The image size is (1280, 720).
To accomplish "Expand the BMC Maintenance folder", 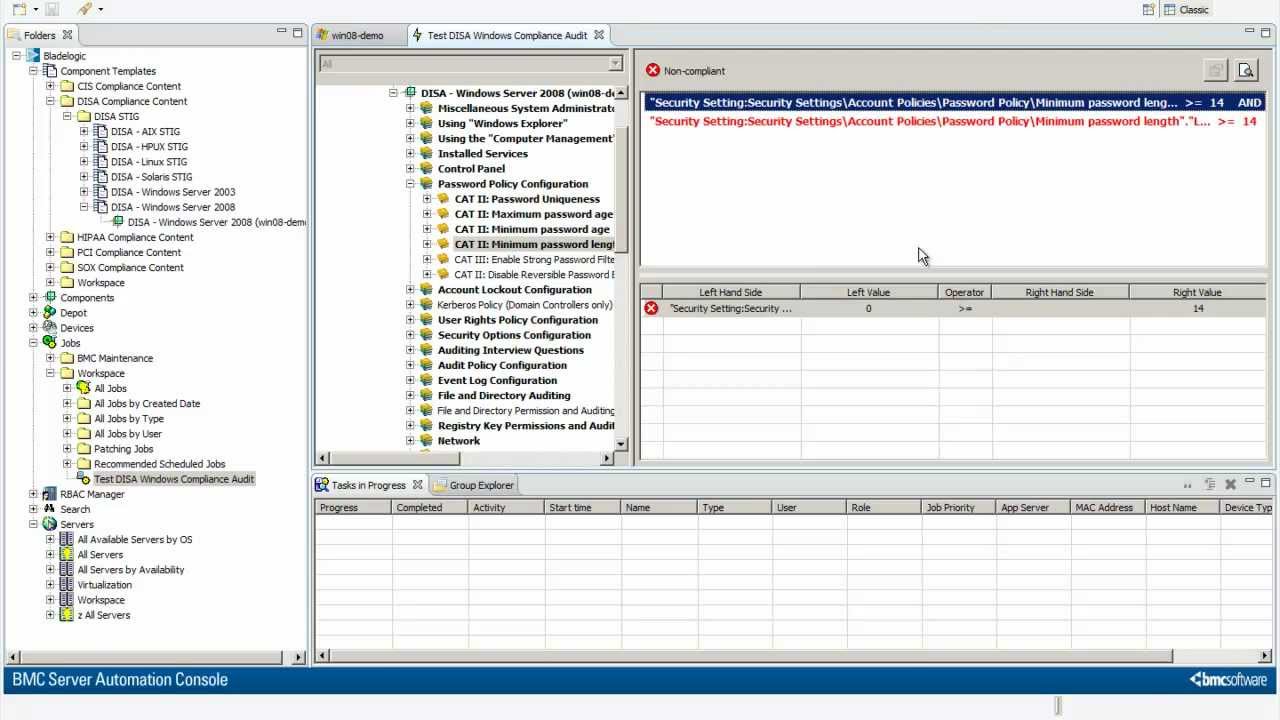I will (50, 358).
